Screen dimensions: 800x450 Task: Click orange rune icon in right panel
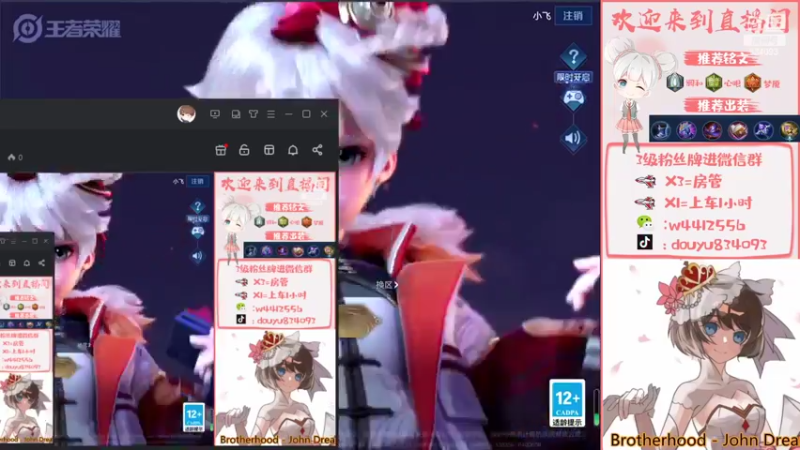pos(753,82)
